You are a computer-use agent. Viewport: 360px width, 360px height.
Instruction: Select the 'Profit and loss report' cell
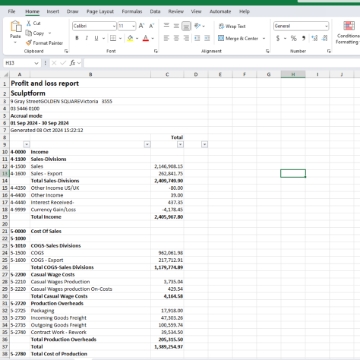coord(45,83)
